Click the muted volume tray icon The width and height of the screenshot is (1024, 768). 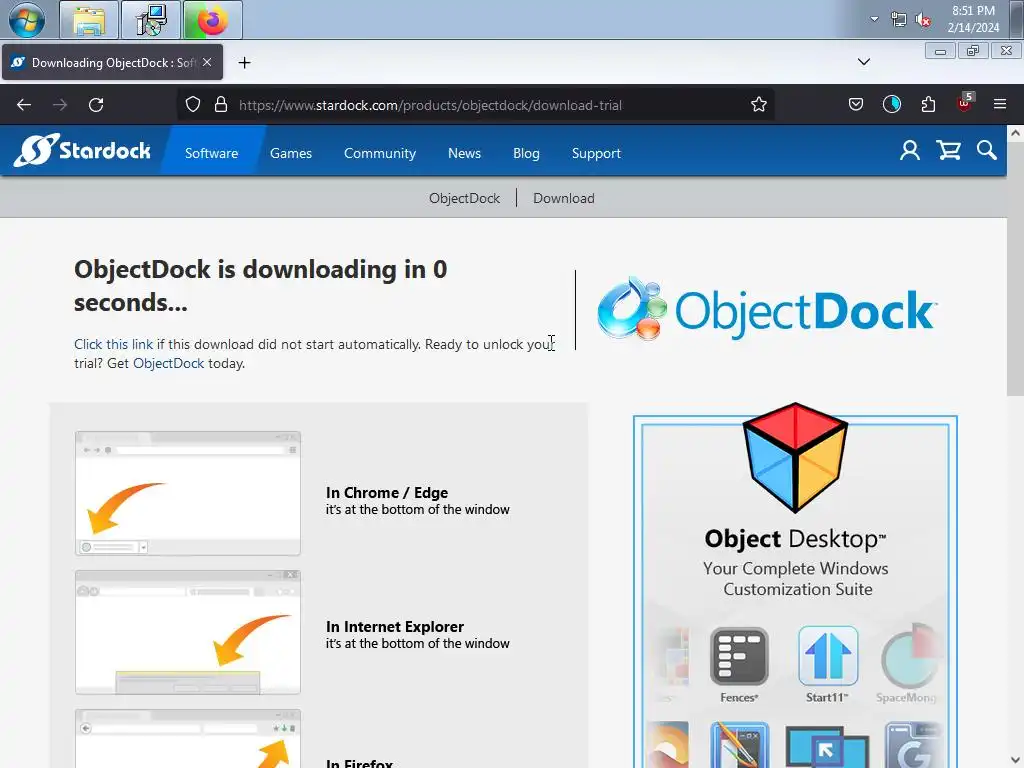coord(923,20)
